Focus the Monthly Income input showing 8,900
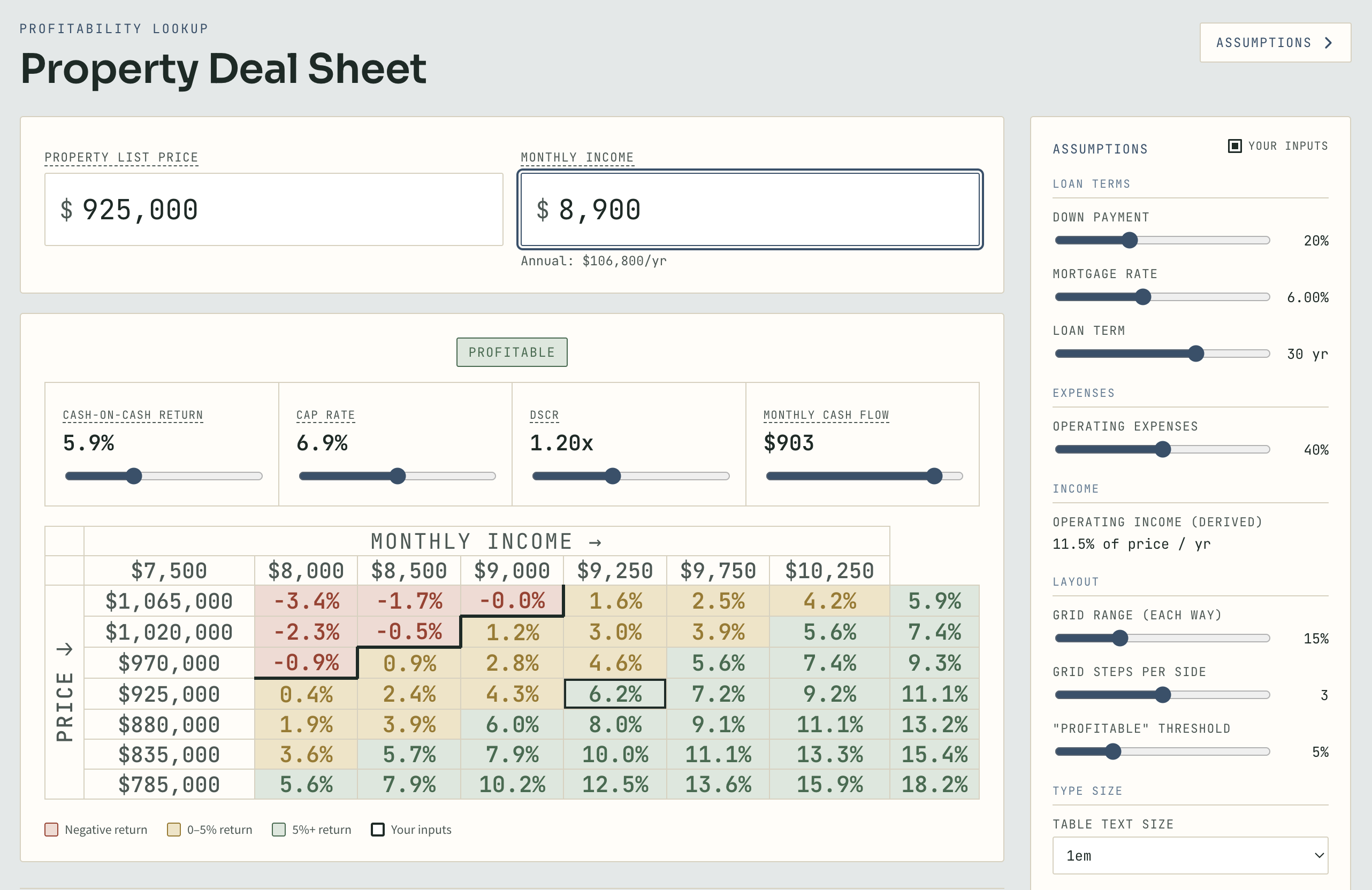The image size is (1372, 890). click(750, 210)
